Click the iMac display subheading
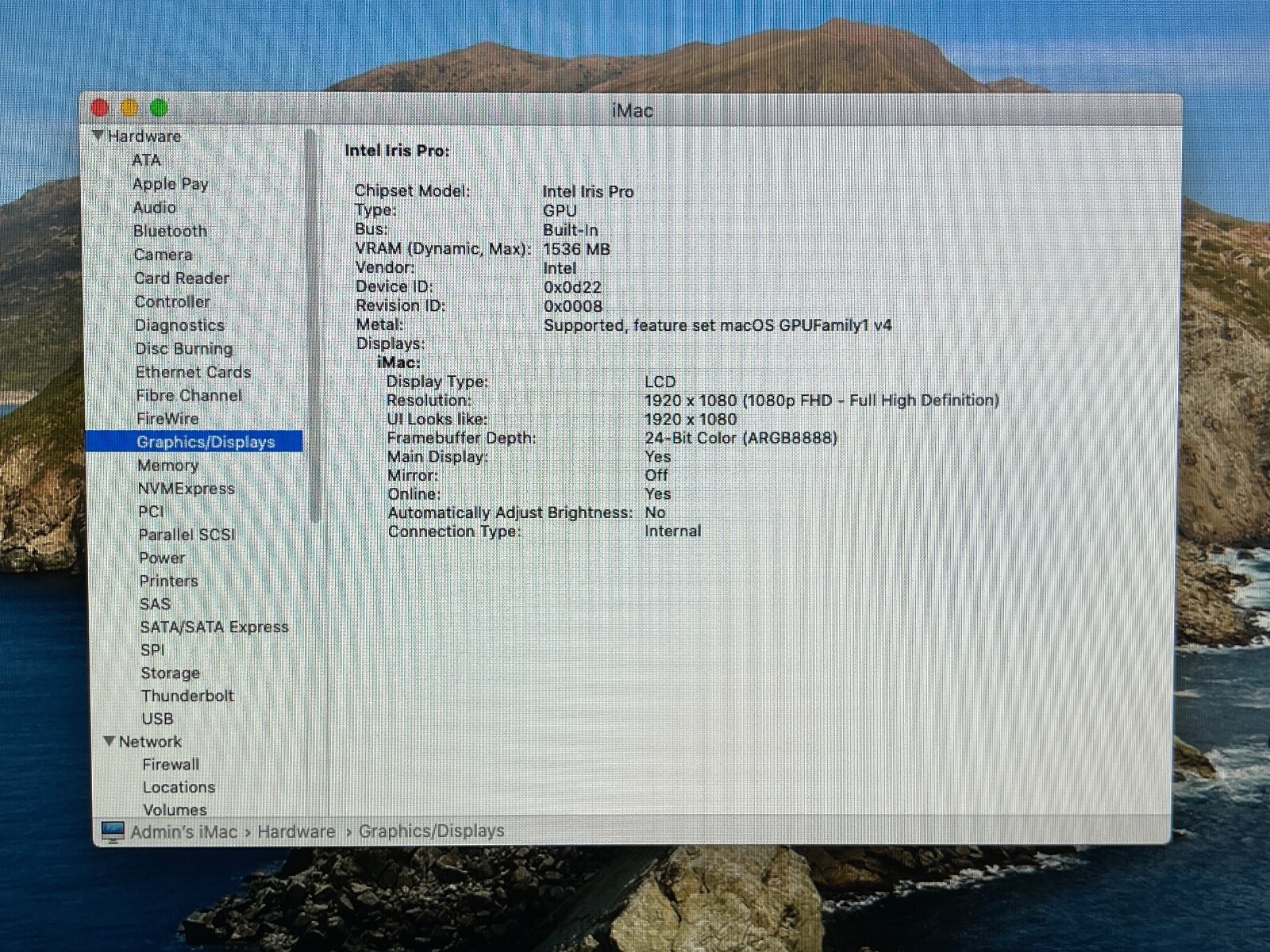Image resolution: width=1270 pixels, height=952 pixels. [x=398, y=363]
